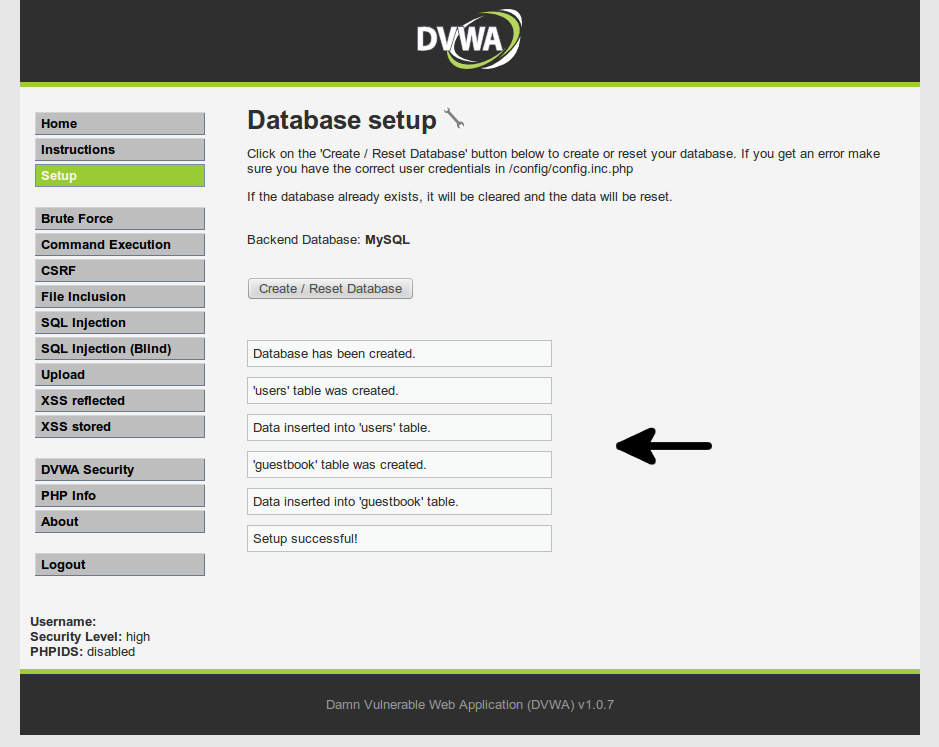Click Logout in the sidebar
The image size is (939, 747).
[120, 565]
